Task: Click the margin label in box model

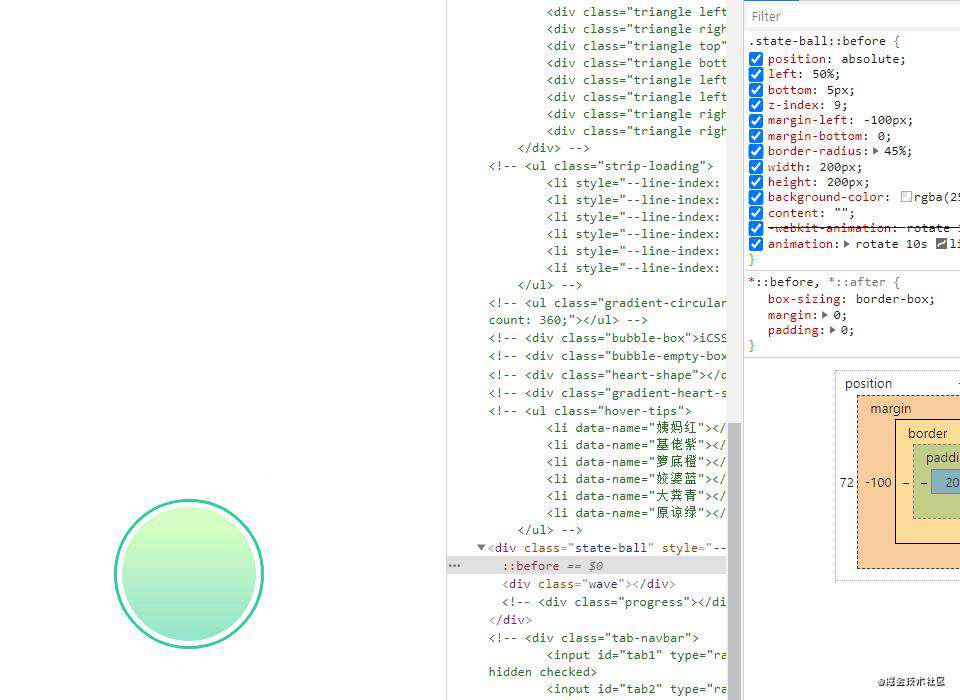Action: coord(891,408)
